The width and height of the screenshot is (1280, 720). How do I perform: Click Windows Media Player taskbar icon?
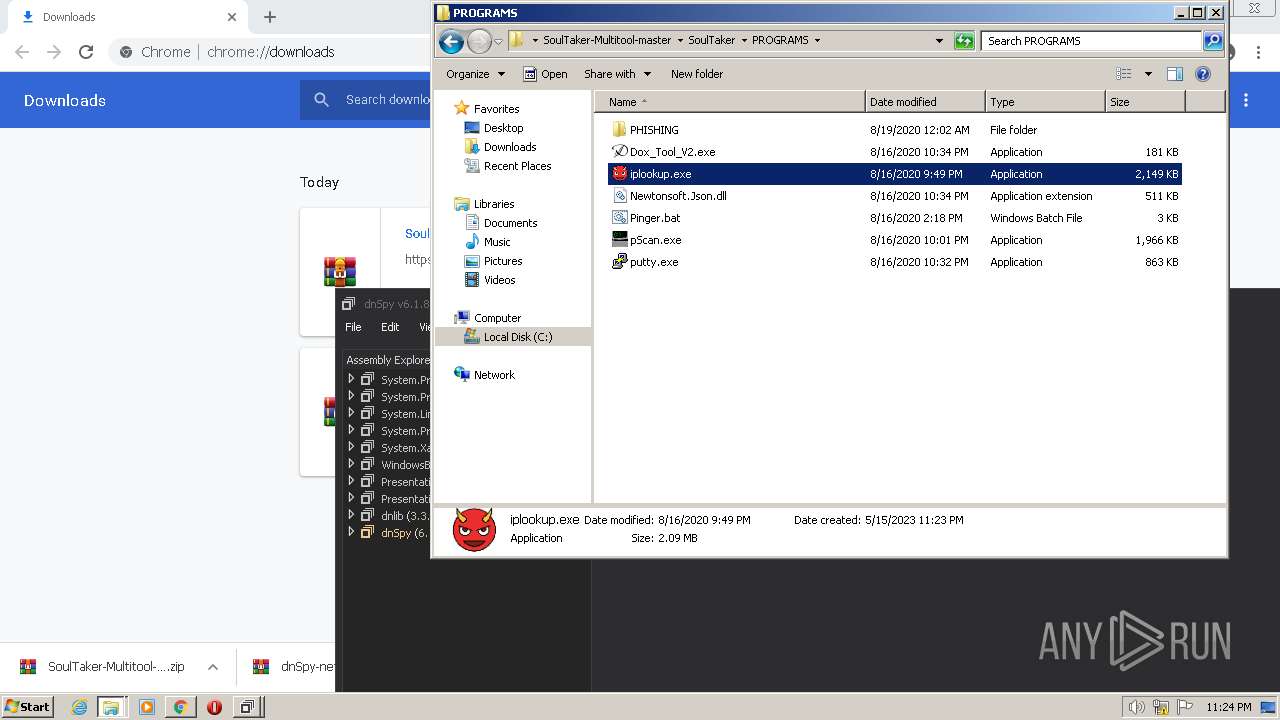point(147,707)
